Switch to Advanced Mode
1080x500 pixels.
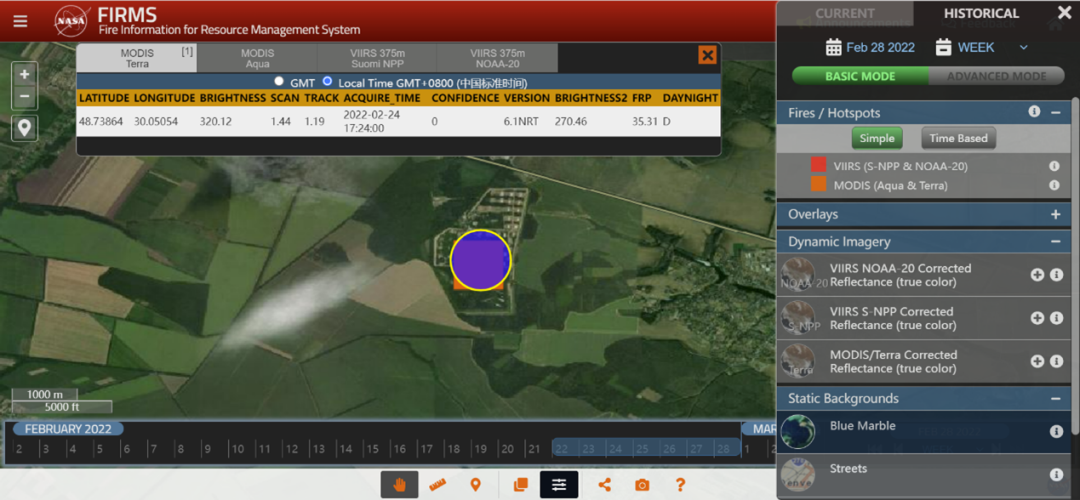pos(996,76)
